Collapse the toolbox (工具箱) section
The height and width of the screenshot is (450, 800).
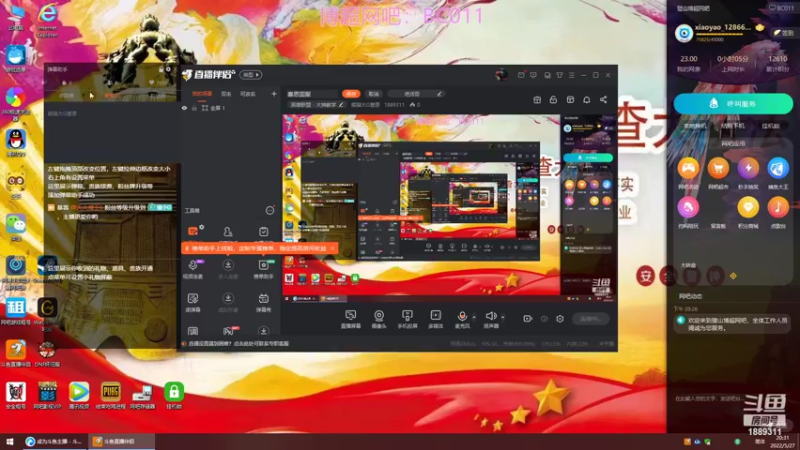(x=269, y=210)
